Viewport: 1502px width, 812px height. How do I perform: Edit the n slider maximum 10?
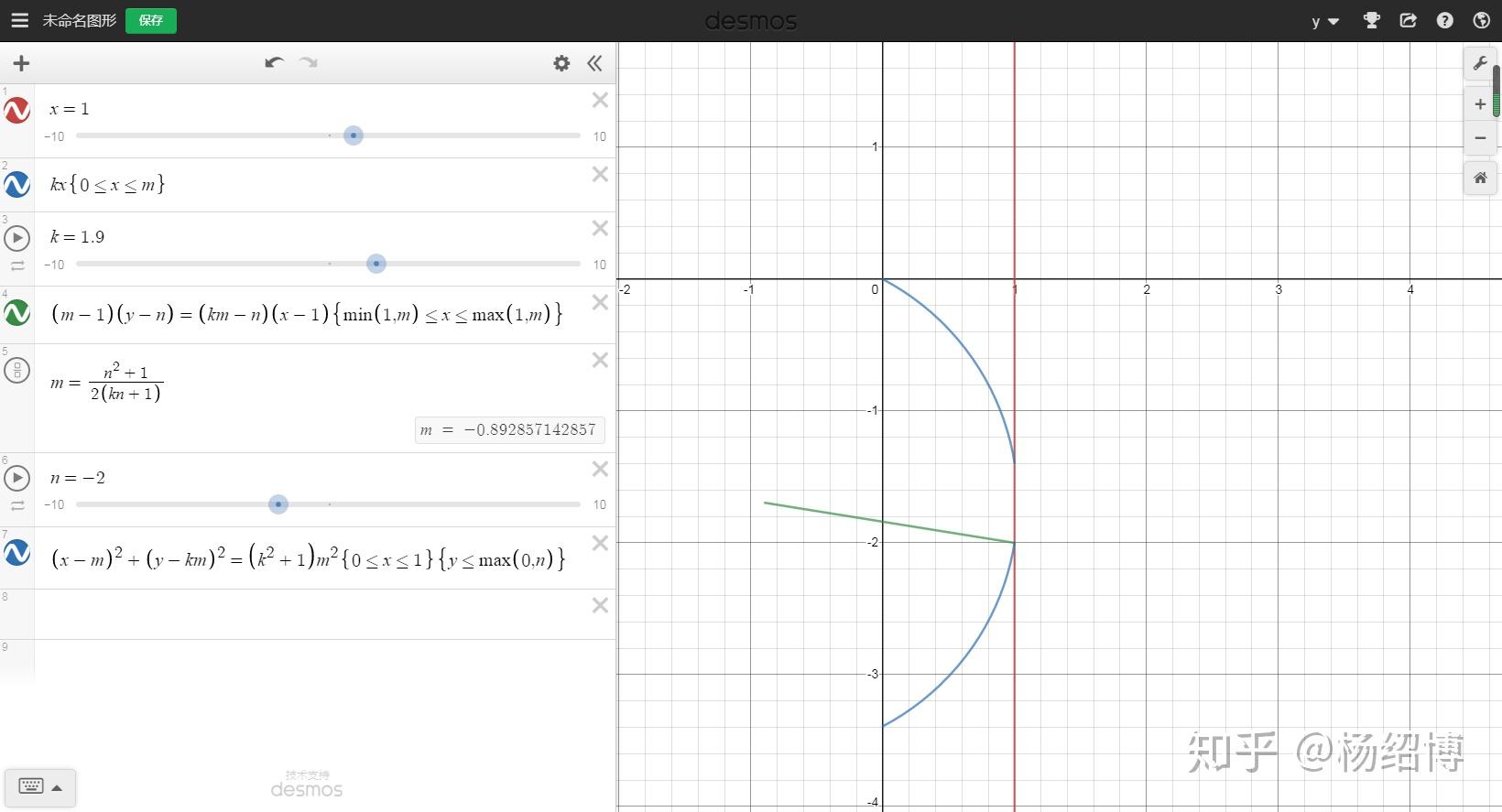[x=600, y=504]
